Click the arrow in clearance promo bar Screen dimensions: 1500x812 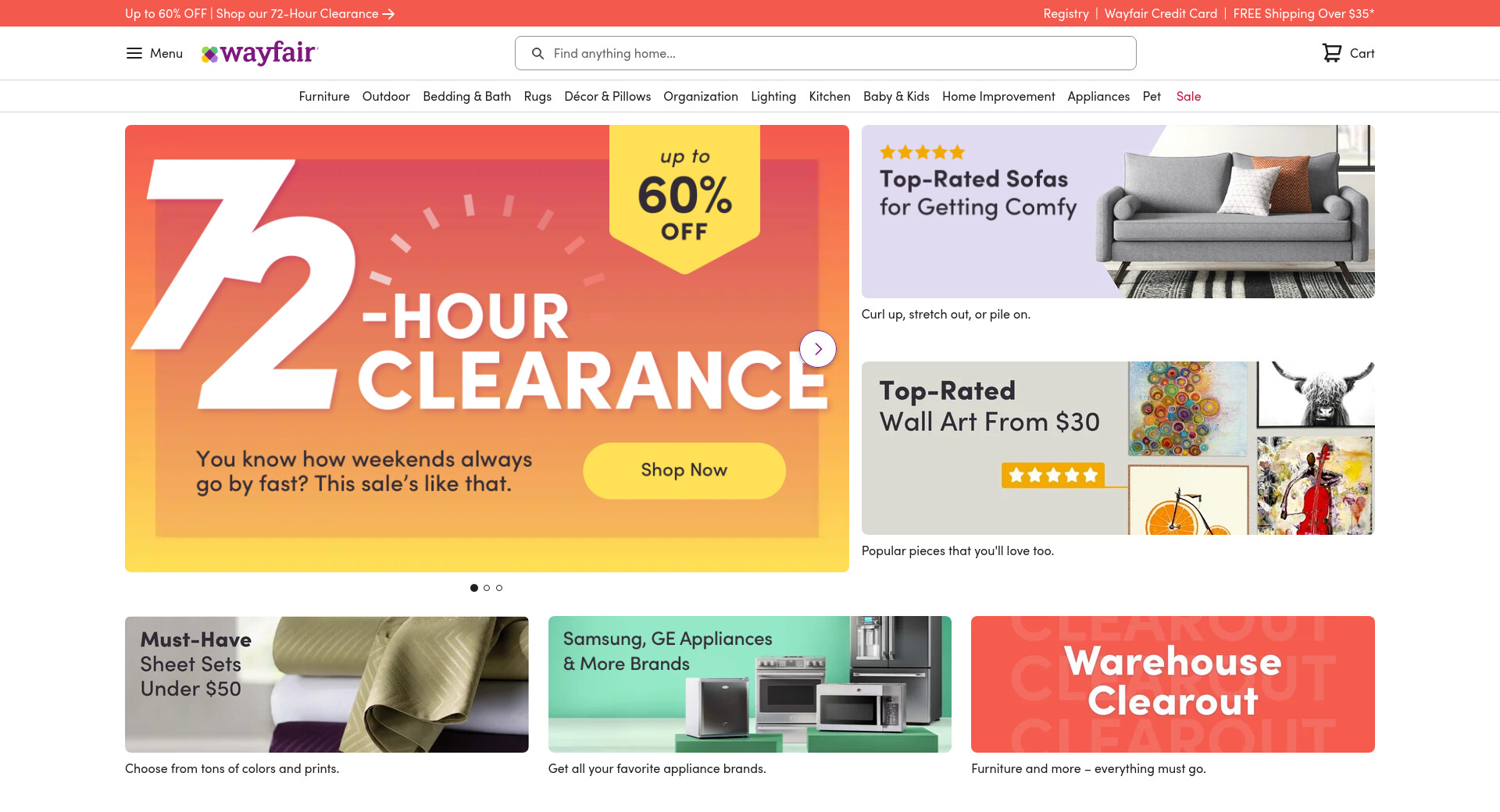388,13
